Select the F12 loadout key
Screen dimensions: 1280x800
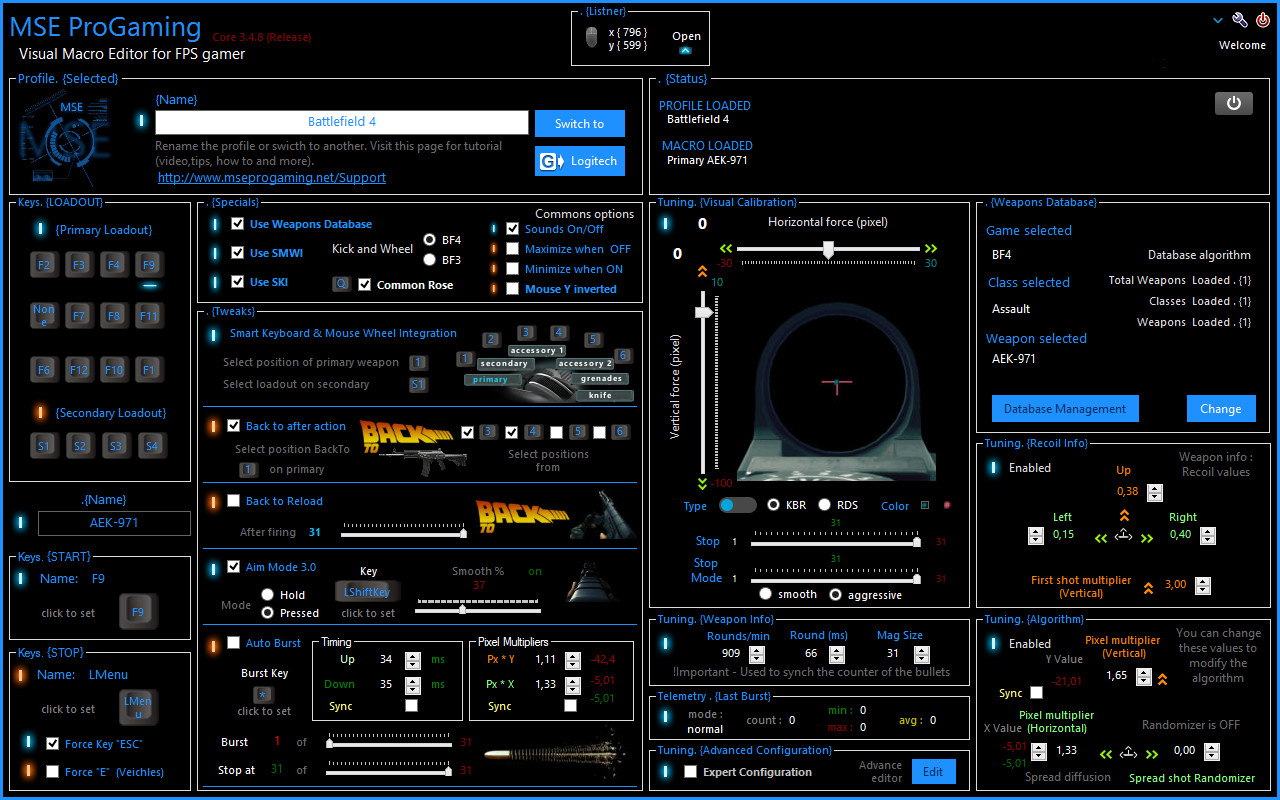click(x=79, y=369)
